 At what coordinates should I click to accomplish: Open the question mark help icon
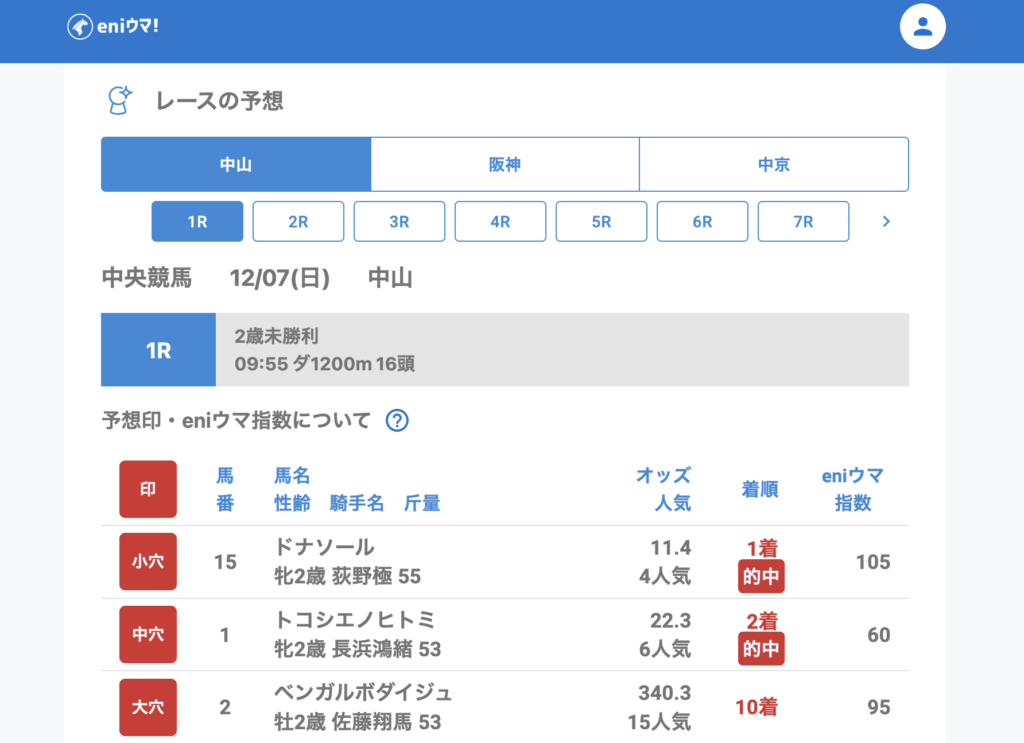pyautogui.click(x=397, y=421)
